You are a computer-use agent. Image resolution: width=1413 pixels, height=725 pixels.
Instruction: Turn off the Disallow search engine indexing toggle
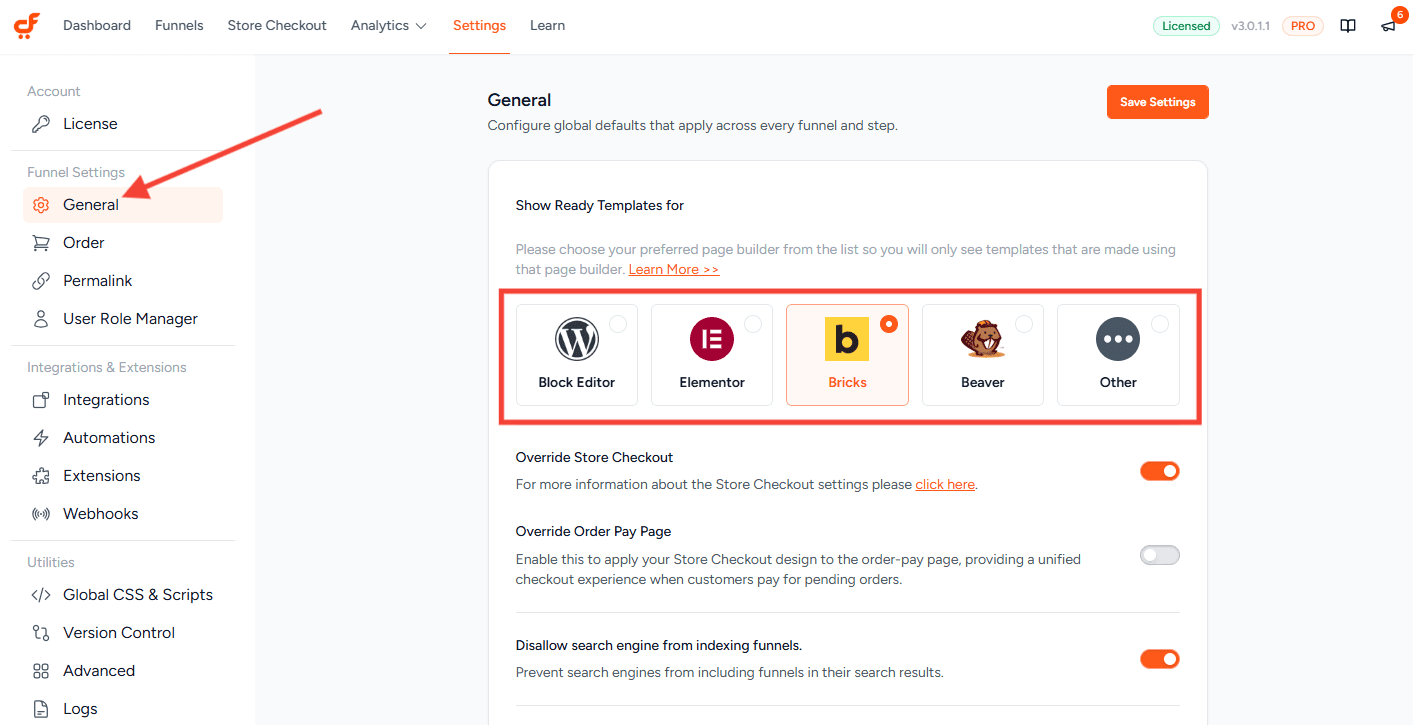[x=1160, y=659]
